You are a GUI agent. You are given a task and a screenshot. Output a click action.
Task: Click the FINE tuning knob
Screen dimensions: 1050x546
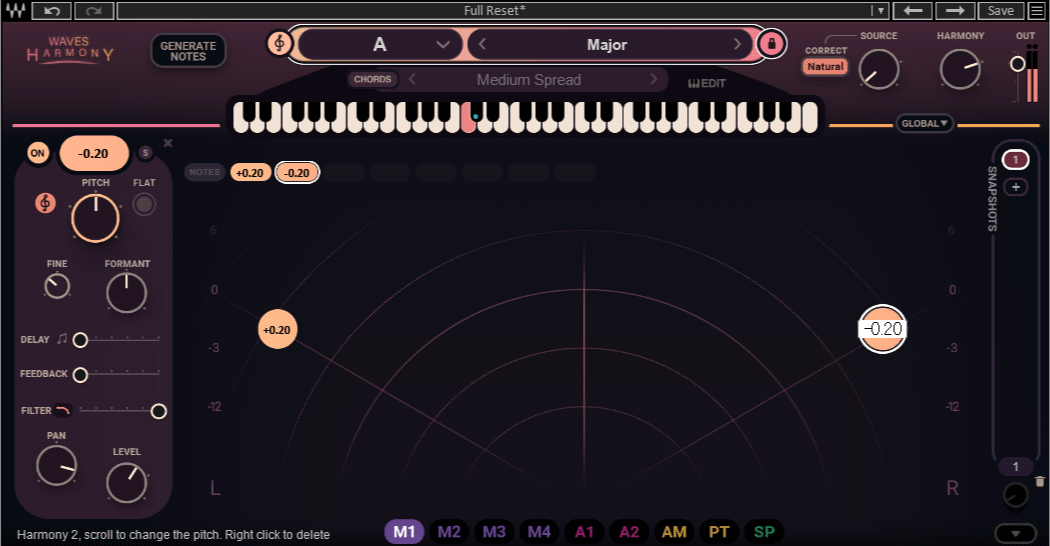[57, 286]
